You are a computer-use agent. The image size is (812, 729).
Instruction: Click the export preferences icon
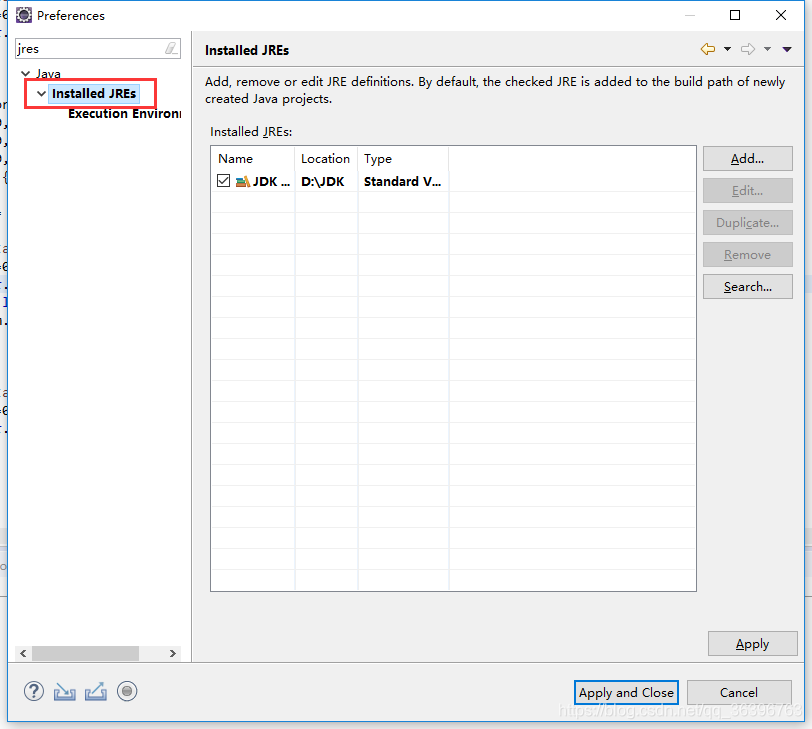pos(96,692)
